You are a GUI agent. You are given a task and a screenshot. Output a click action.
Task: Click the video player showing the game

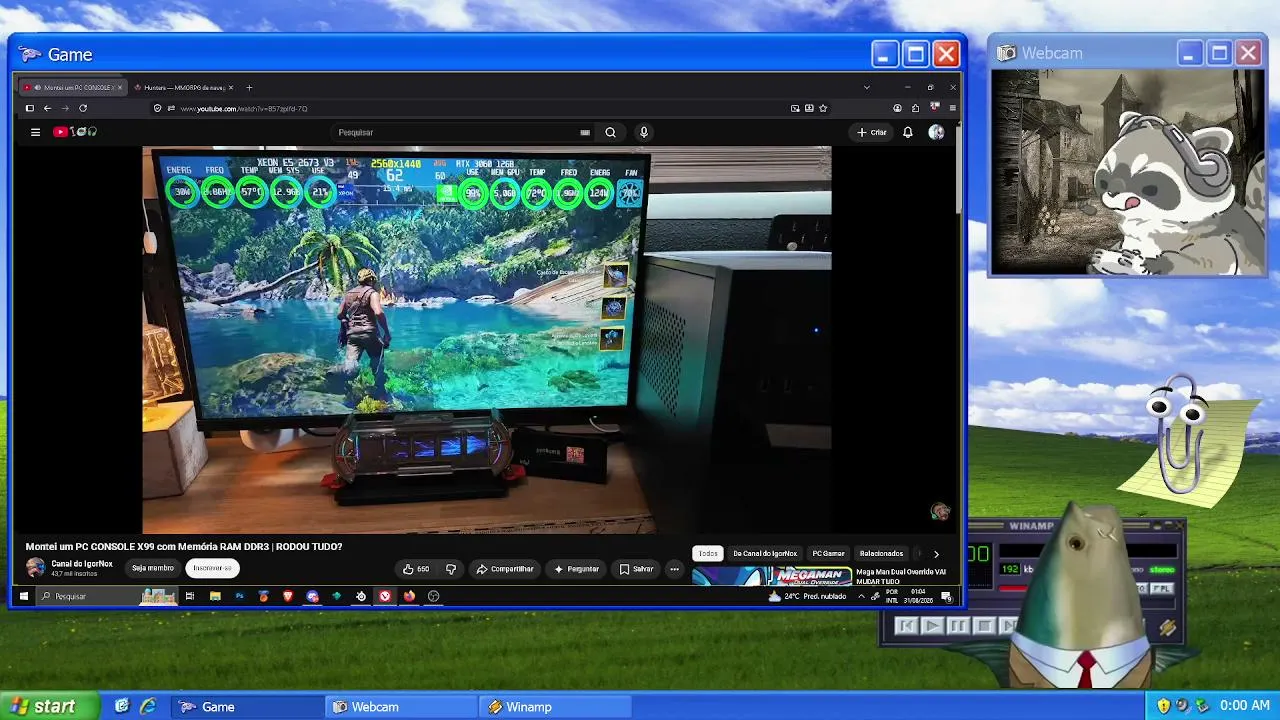(x=486, y=340)
